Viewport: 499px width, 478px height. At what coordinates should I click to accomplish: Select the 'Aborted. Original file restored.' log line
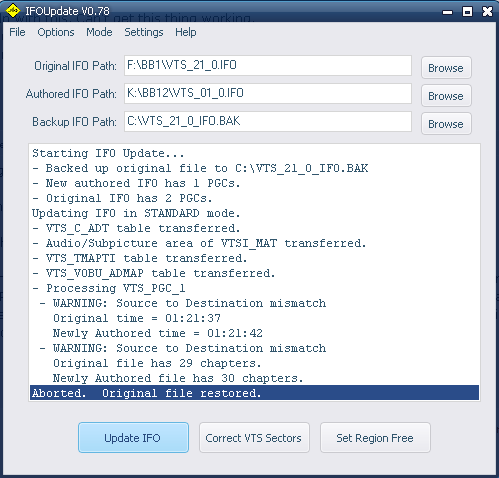click(254, 393)
